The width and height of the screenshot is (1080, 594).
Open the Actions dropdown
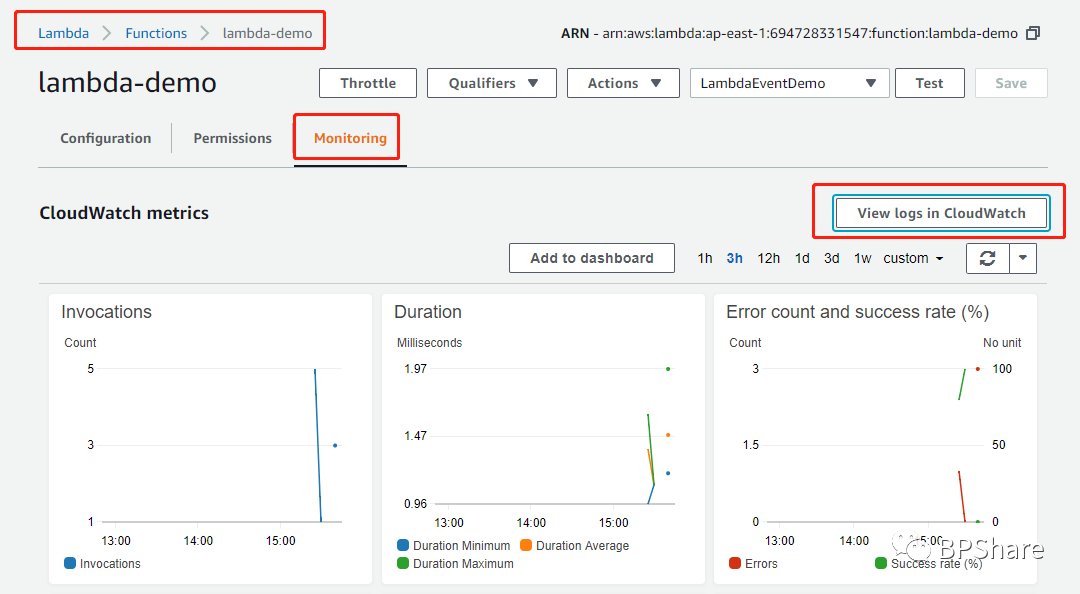[623, 83]
